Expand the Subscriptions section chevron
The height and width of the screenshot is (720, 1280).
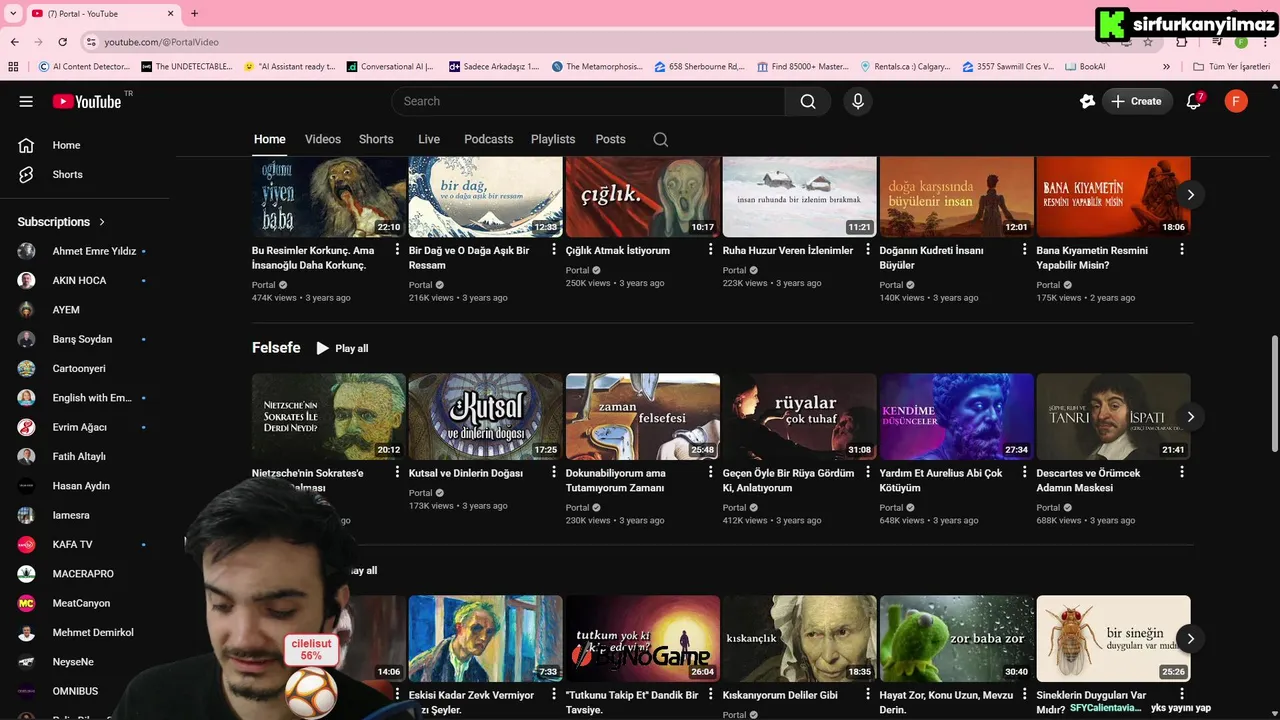(102, 222)
